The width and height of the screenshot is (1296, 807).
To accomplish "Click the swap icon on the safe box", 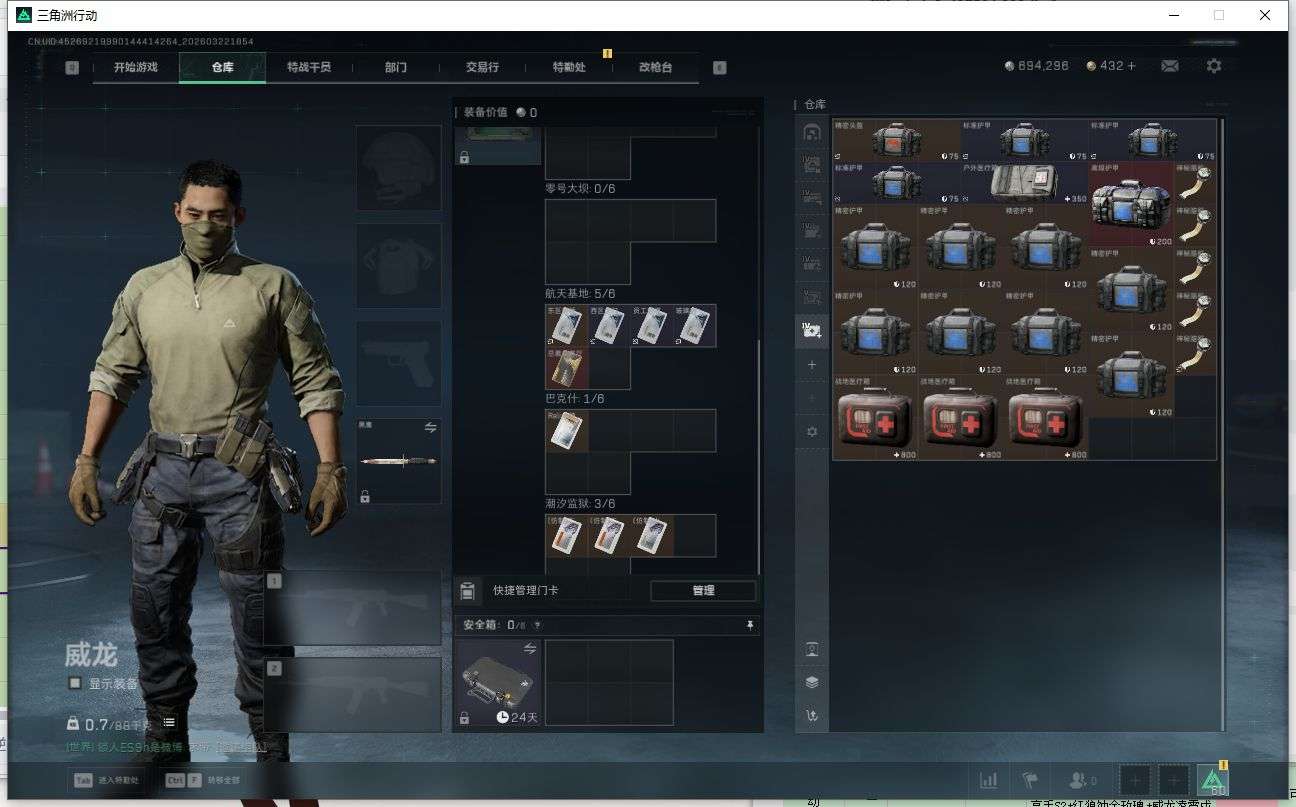I will 530,648.
